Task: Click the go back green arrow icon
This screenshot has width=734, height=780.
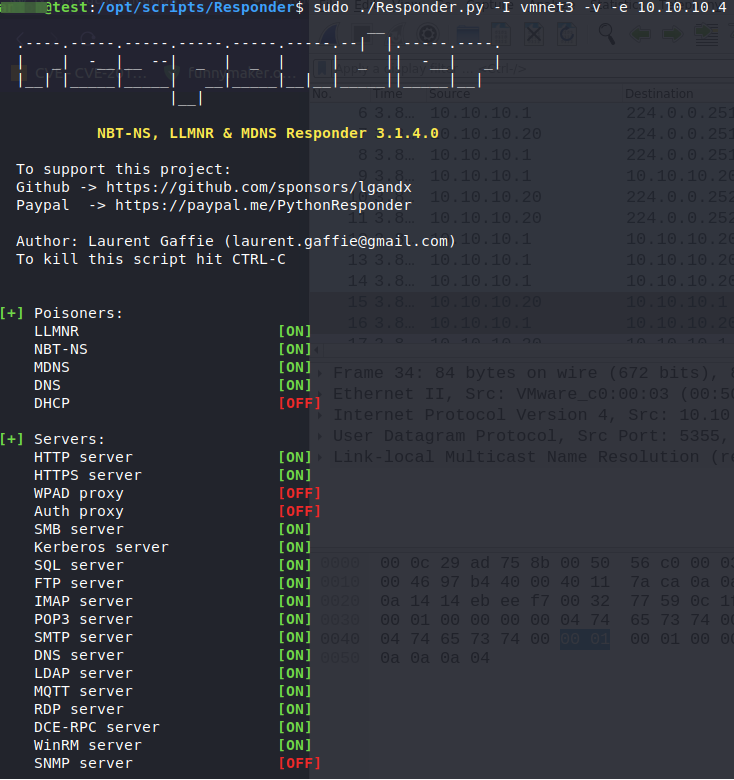Action: pos(638,34)
